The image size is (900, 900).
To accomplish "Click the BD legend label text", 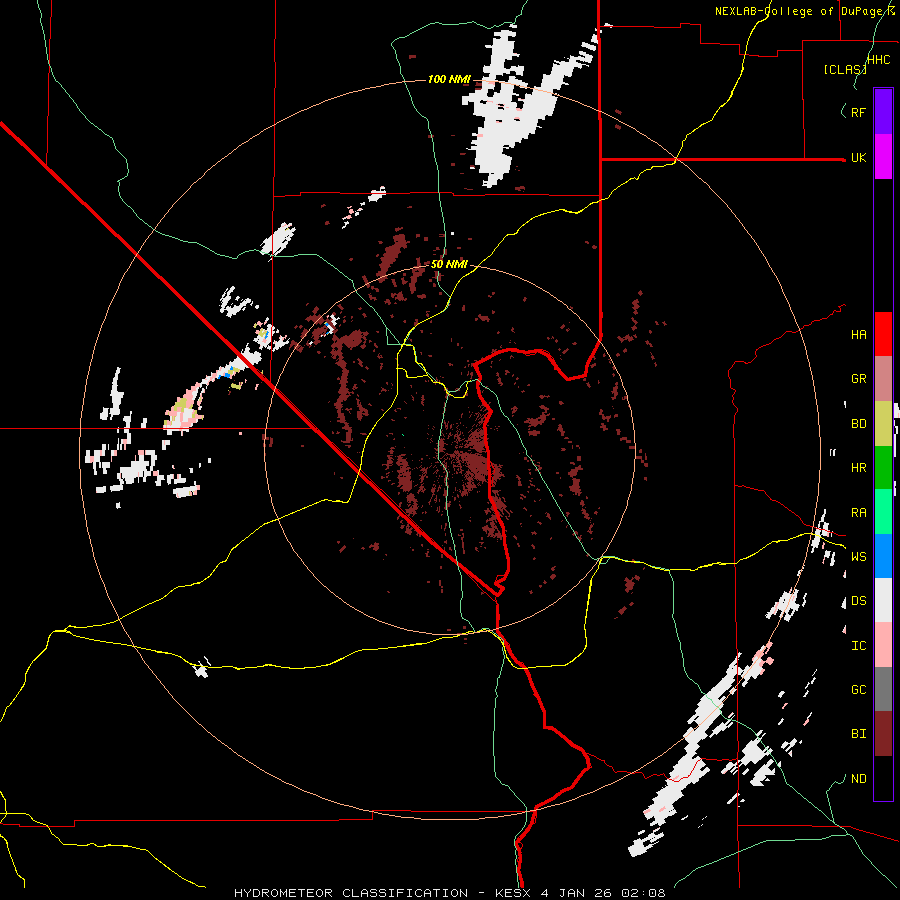I will pyautogui.click(x=858, y=424).
